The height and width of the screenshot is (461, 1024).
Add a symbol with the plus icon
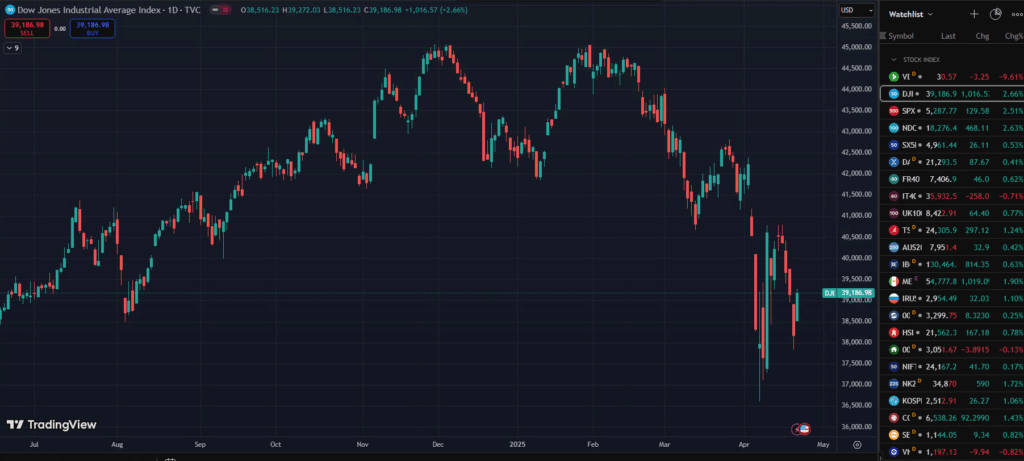974,14
